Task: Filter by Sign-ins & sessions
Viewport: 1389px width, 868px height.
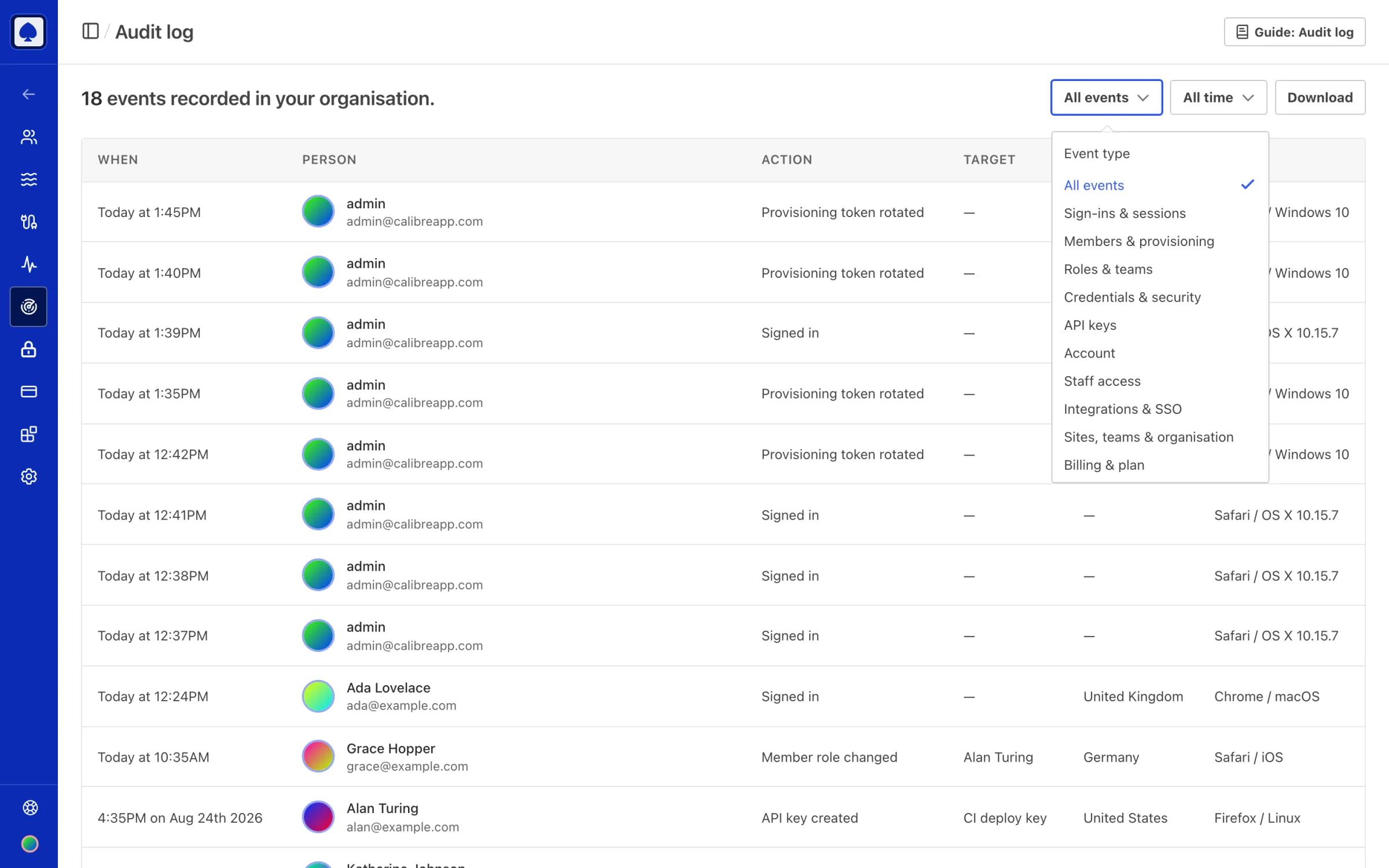Action: (x=1160, y=213)
